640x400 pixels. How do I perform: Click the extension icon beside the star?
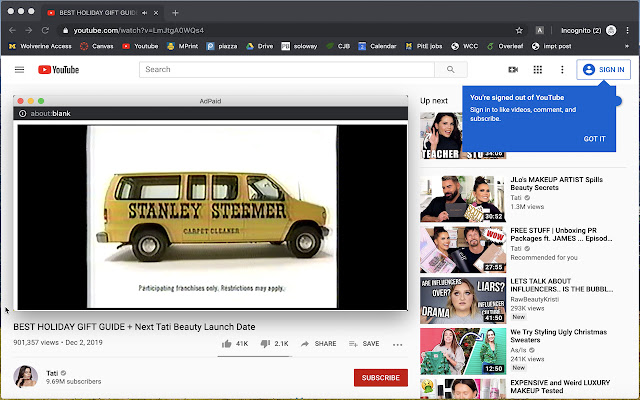click(x=540, y=30)
